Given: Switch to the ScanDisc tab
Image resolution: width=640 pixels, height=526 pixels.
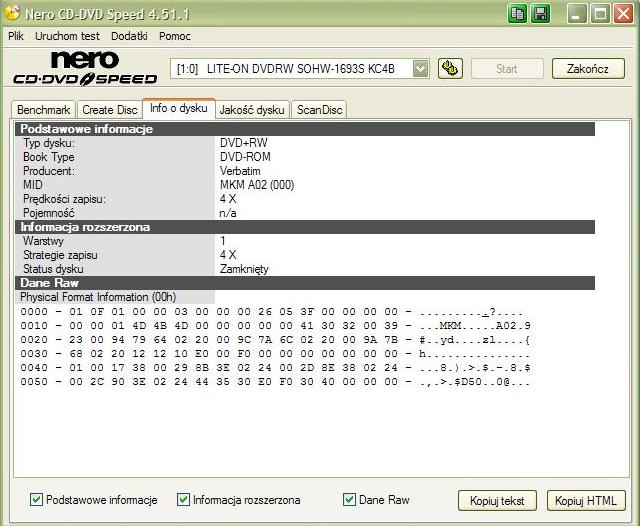Looking at the screenshot, I should pos(319,110).
